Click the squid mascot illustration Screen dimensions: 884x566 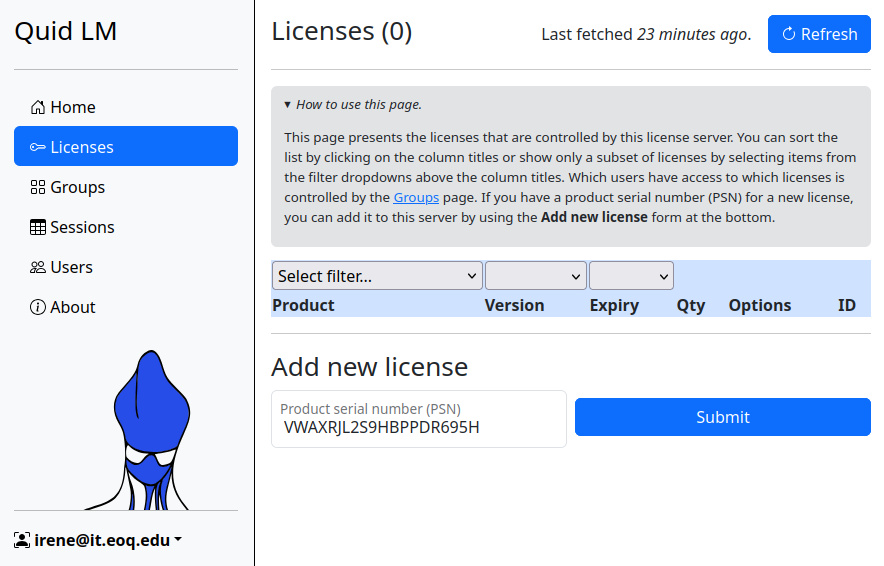pos(148,432)
